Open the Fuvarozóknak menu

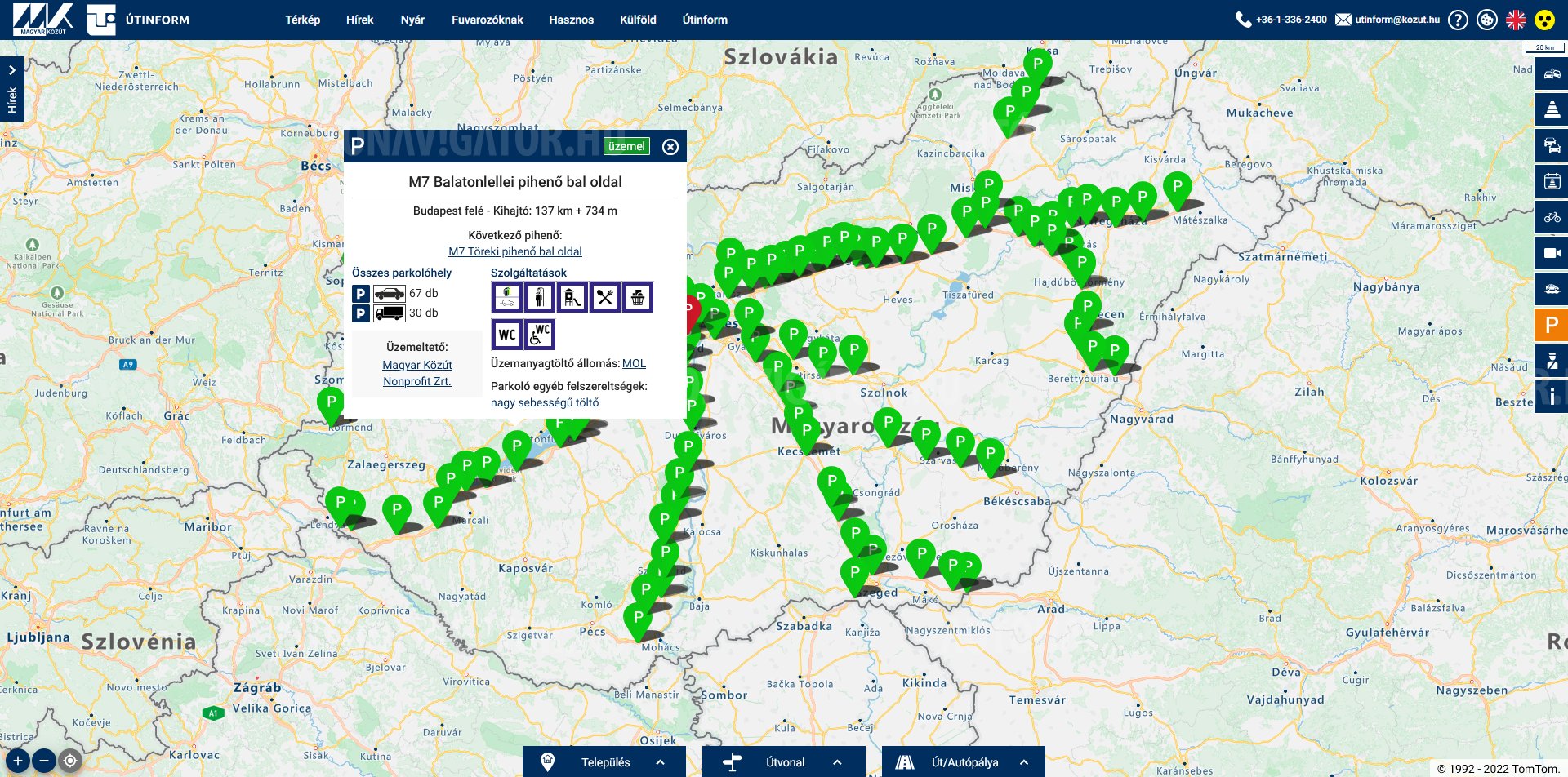(487, 20)
